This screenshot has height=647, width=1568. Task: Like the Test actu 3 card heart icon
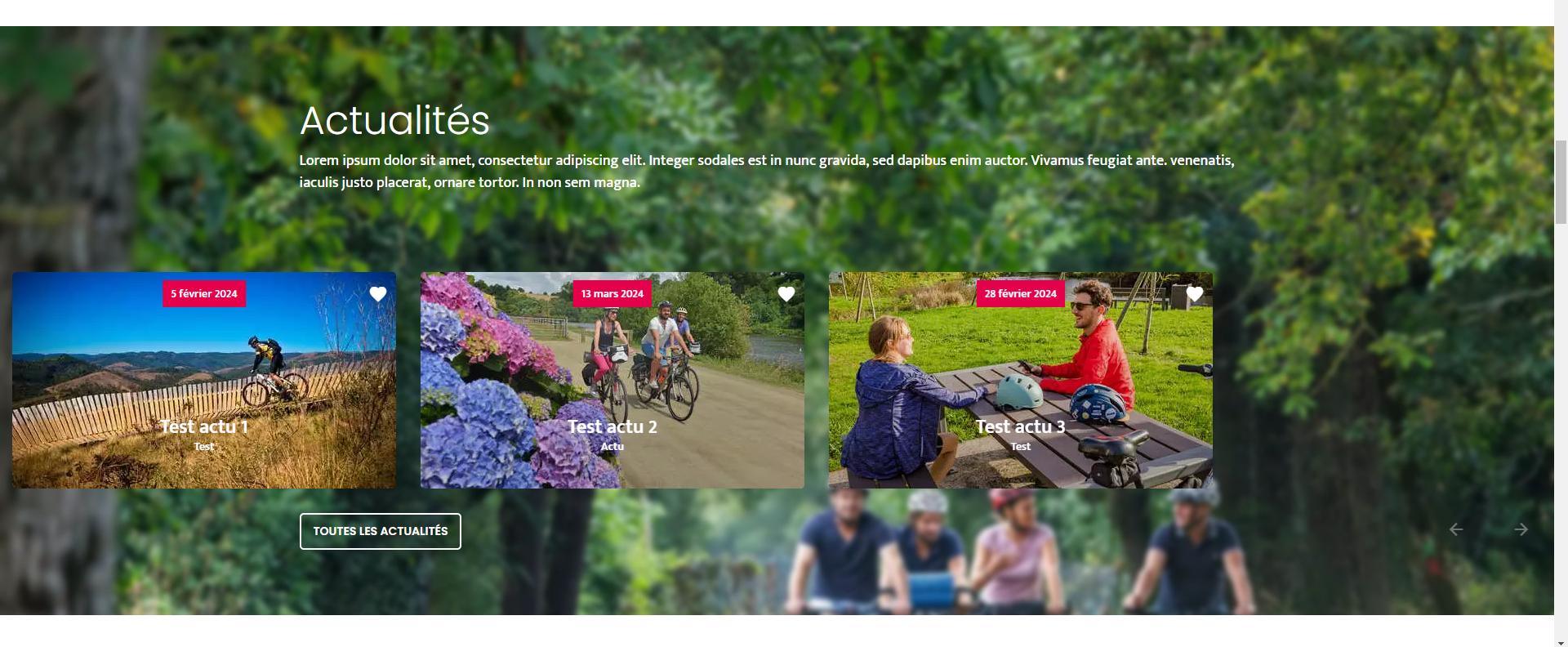tap(1195, 294)
